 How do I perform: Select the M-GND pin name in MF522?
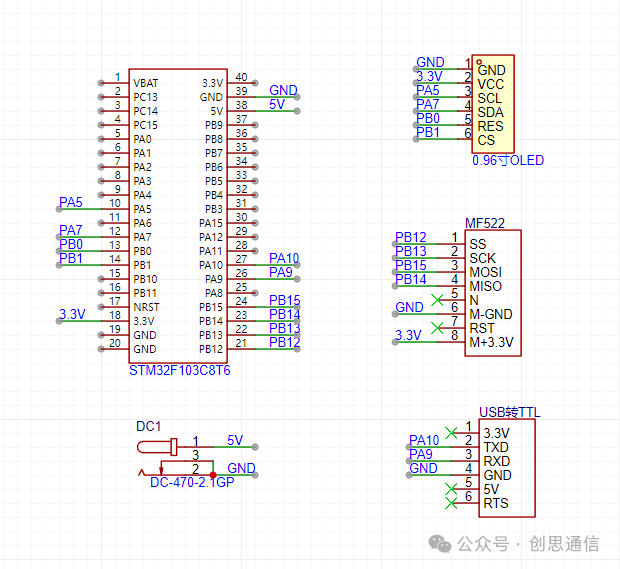pyautogui.click(x=491, y=314)
